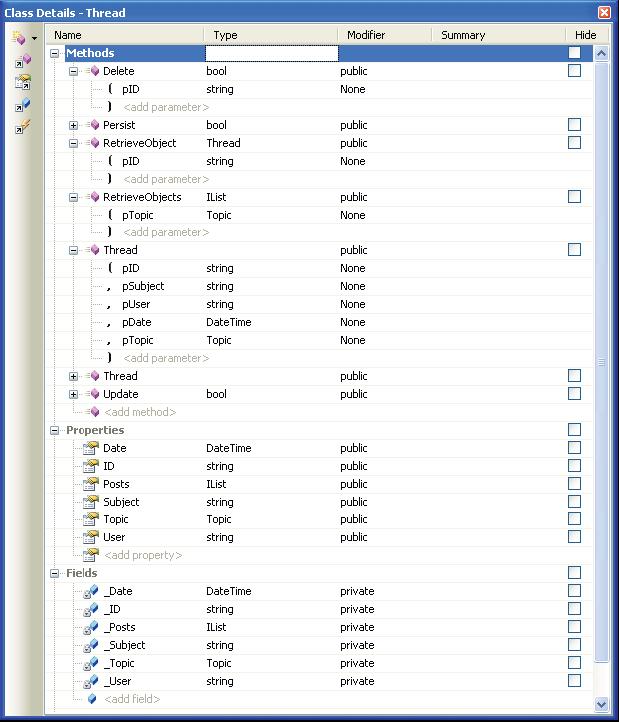Sort by the Type column header

(270, 35)
